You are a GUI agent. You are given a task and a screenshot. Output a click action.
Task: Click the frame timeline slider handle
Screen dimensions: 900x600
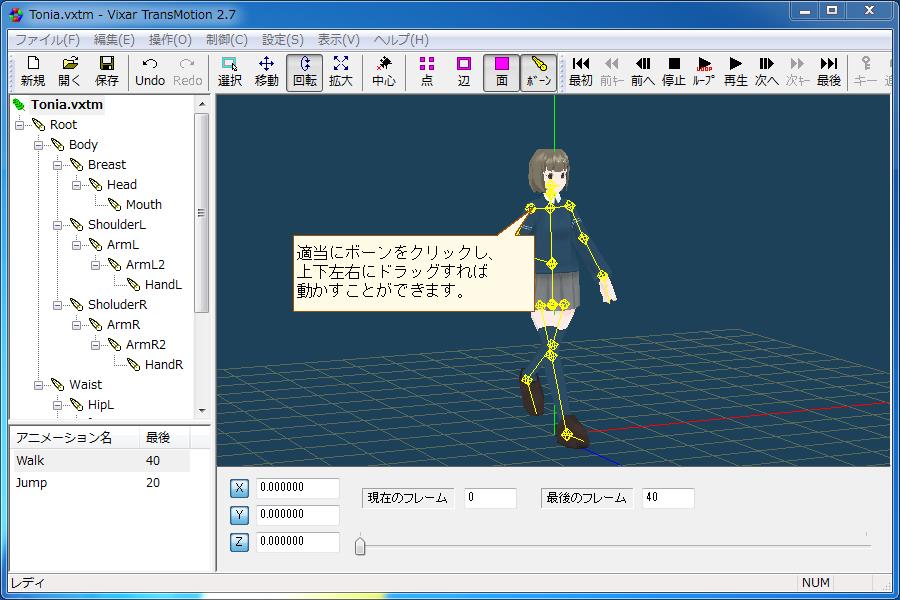pyautogui.click(x=360, y=546)
